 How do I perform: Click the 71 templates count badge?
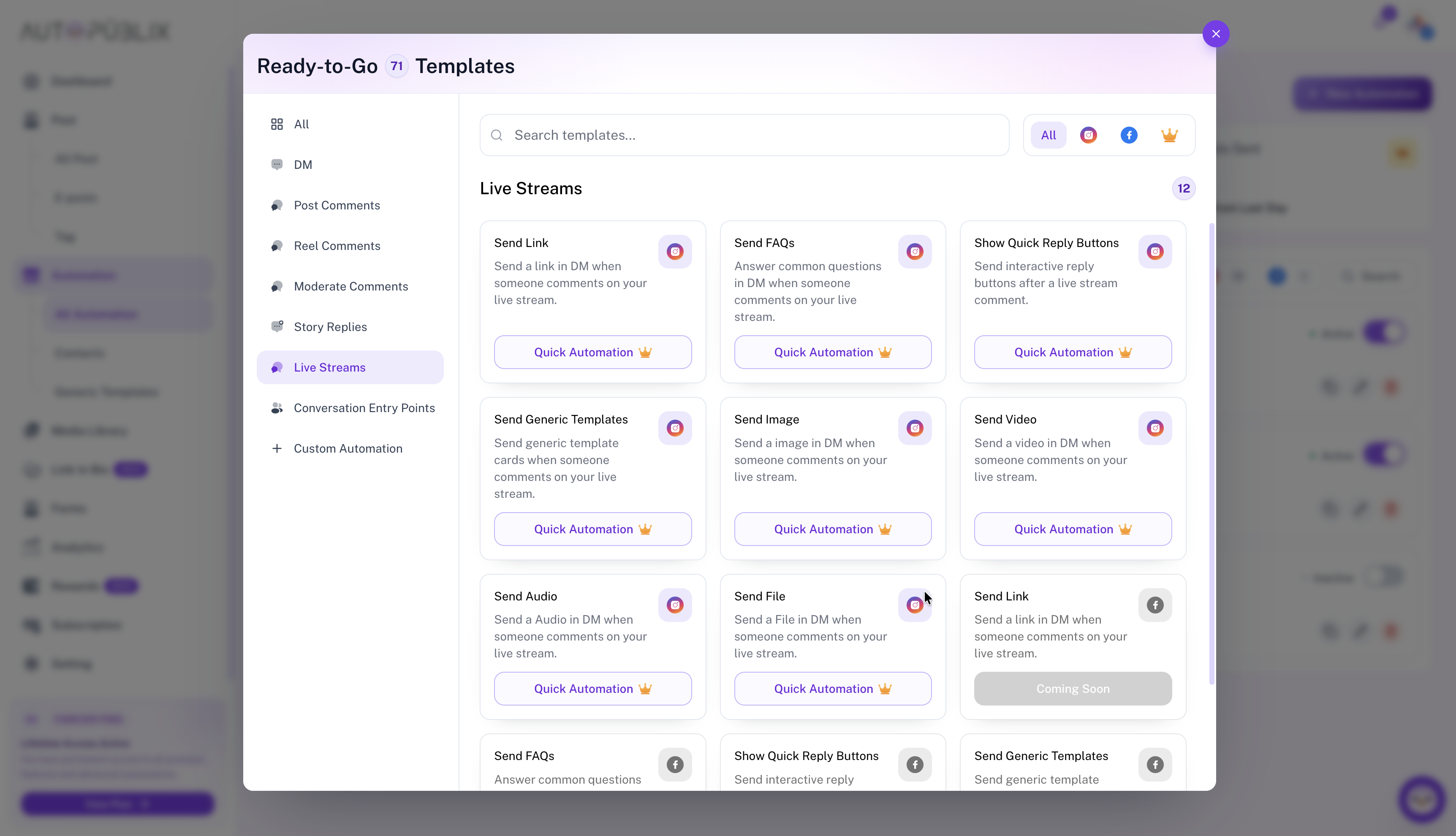396,66
